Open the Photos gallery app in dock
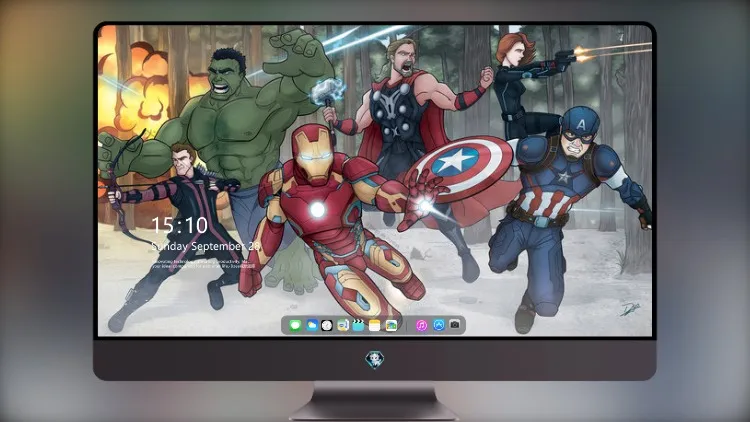 tap(391, 326)
